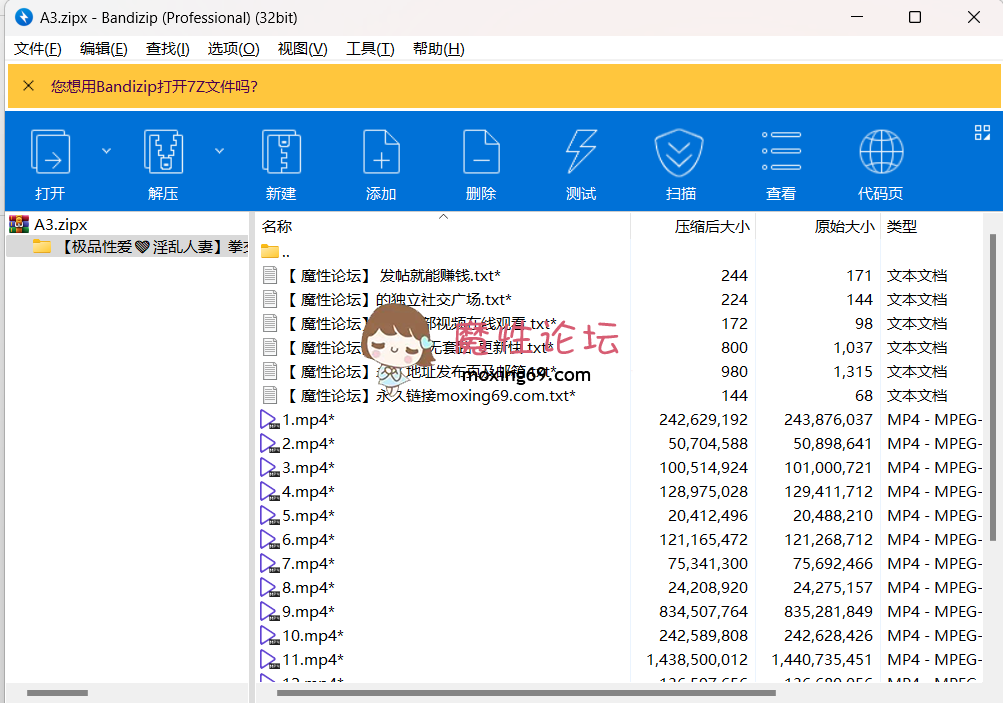Click the file list vertical scrollbar
The width and height of the screenshot is (1003, 703).
(993, 388)
